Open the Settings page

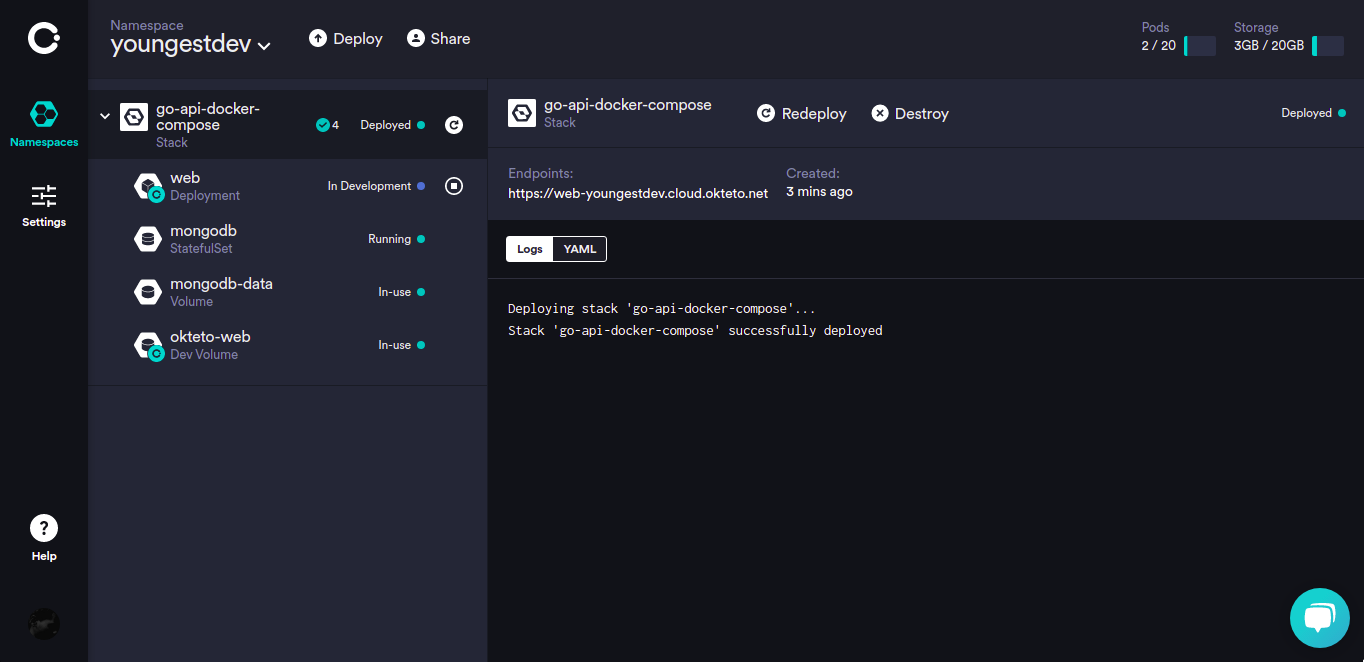pyautogui.click(x=44, y=206)
